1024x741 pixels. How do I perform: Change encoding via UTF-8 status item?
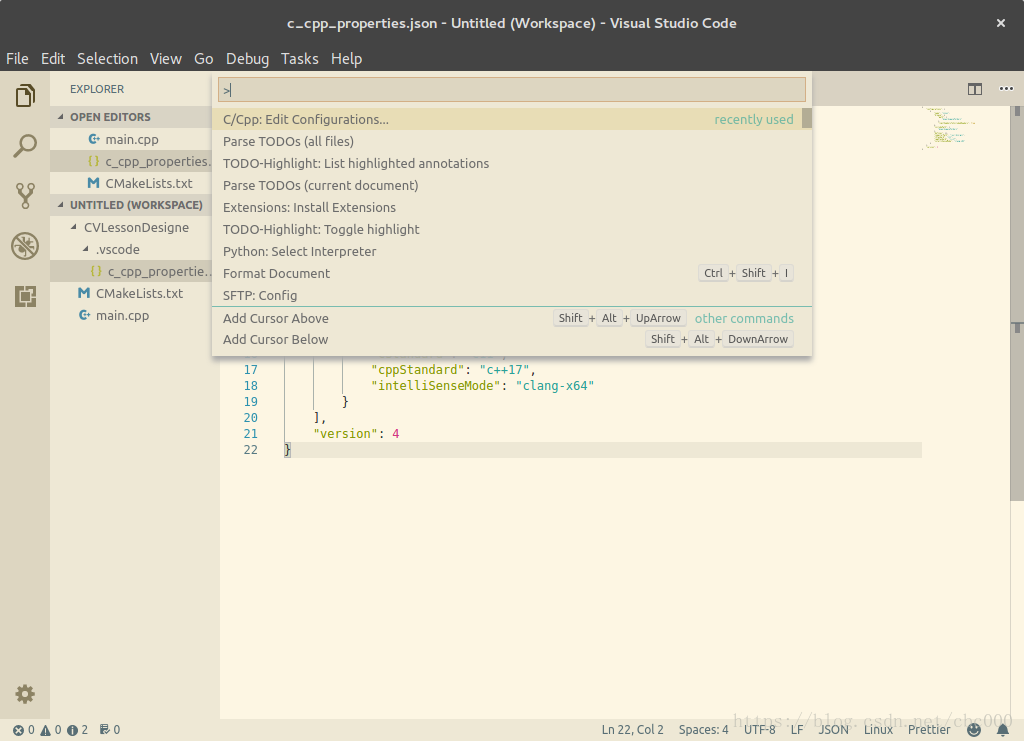760,730
